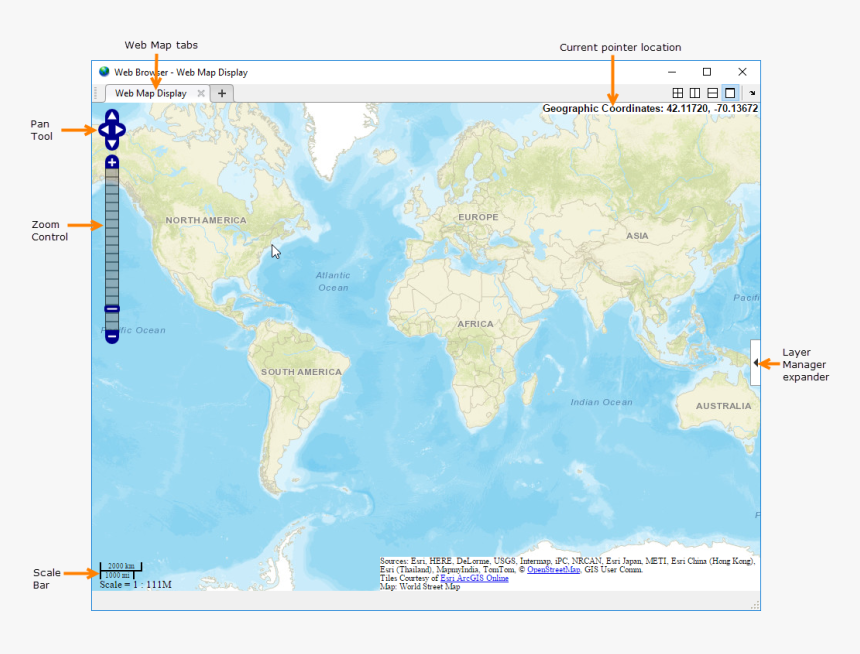Click the SOUTH AMERICA map label
This screenshot has height=654, width=860.
301,372
